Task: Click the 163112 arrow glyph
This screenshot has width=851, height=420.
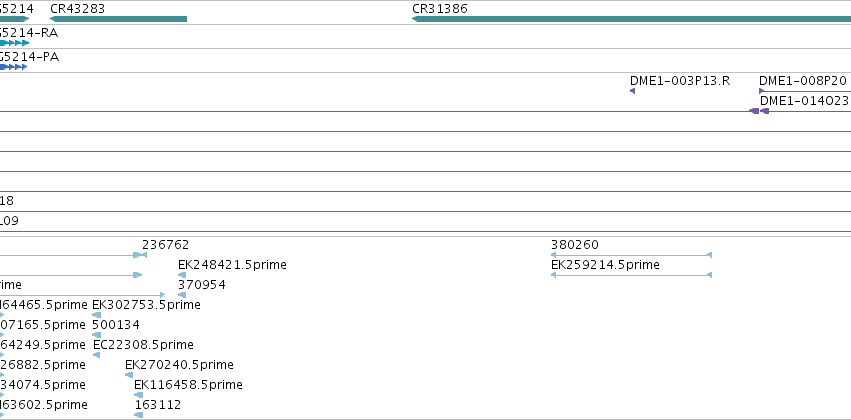Action: tap(138, 415)
